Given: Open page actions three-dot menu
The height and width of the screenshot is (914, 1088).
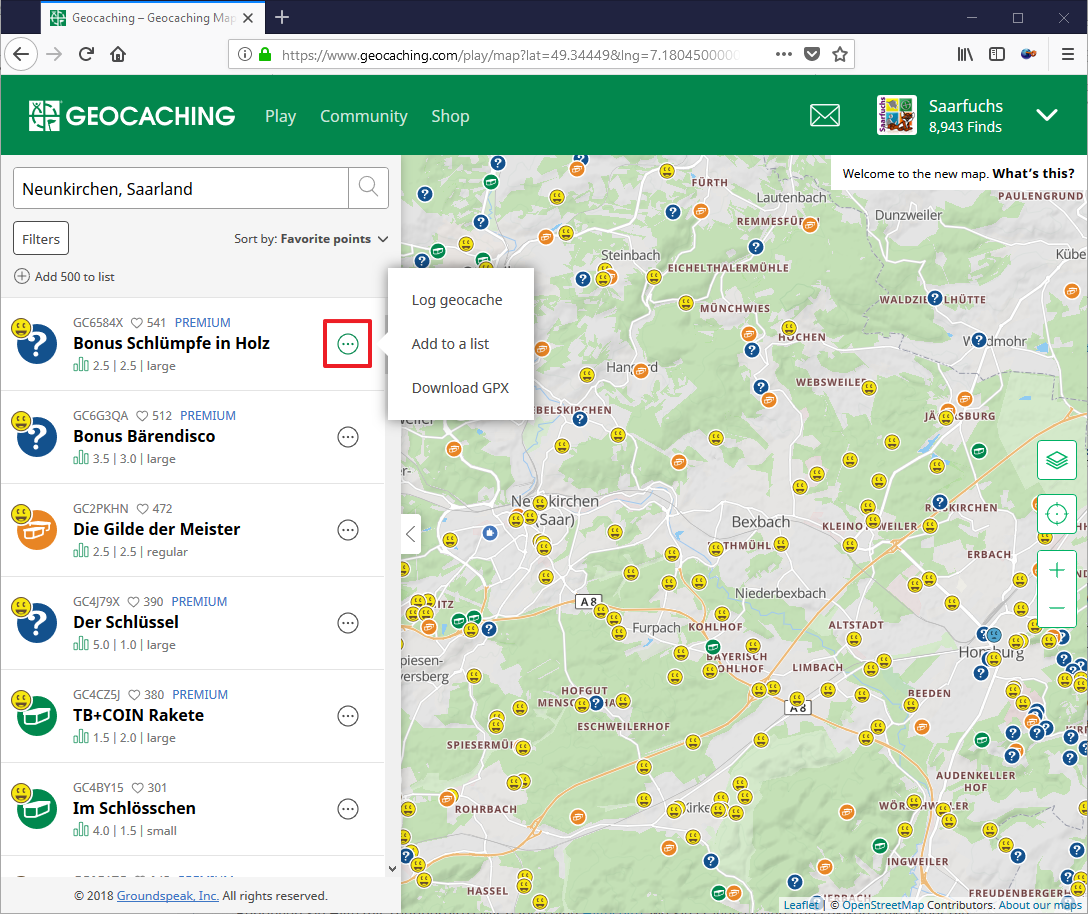Looking at the screenshot, I should click(783, 54).
